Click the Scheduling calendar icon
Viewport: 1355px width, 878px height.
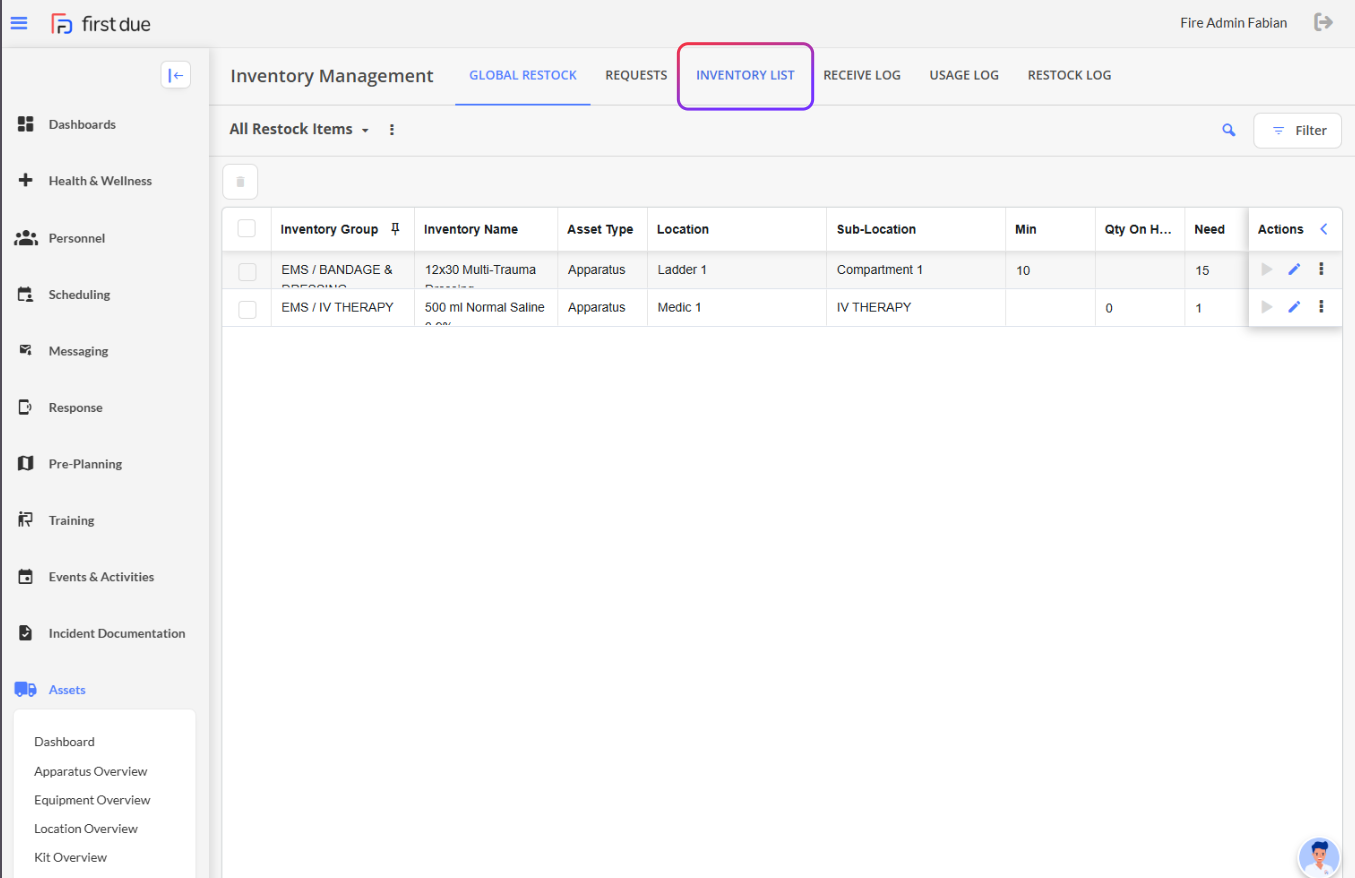27,295
